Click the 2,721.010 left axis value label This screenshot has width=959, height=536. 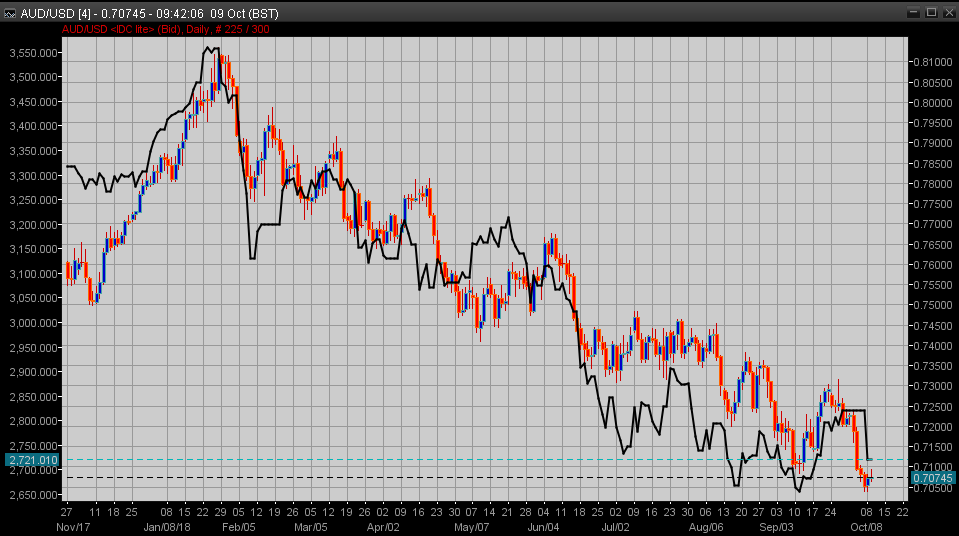pyautogui.click(x=32, y=460)
